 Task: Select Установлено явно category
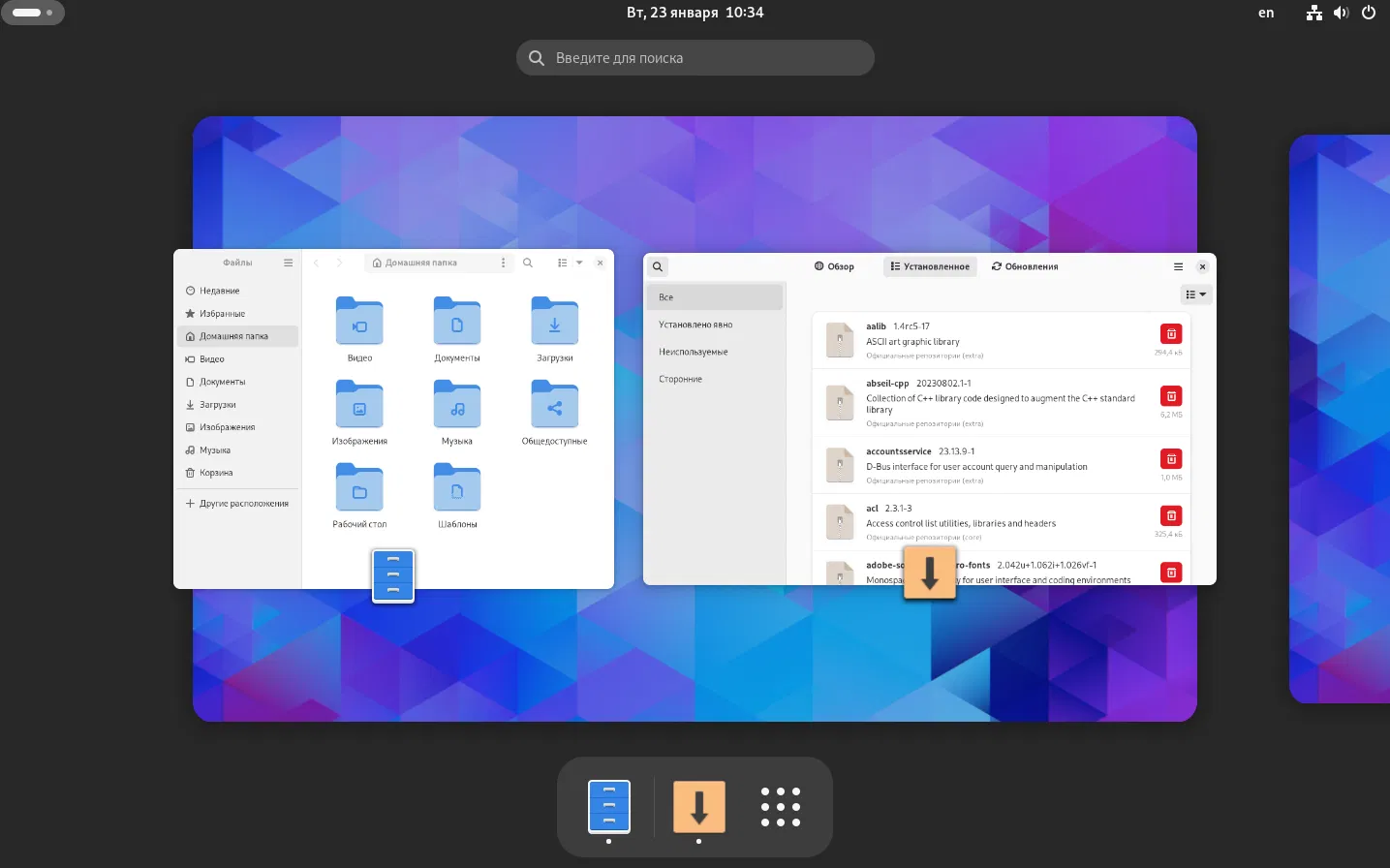point(715,325)
